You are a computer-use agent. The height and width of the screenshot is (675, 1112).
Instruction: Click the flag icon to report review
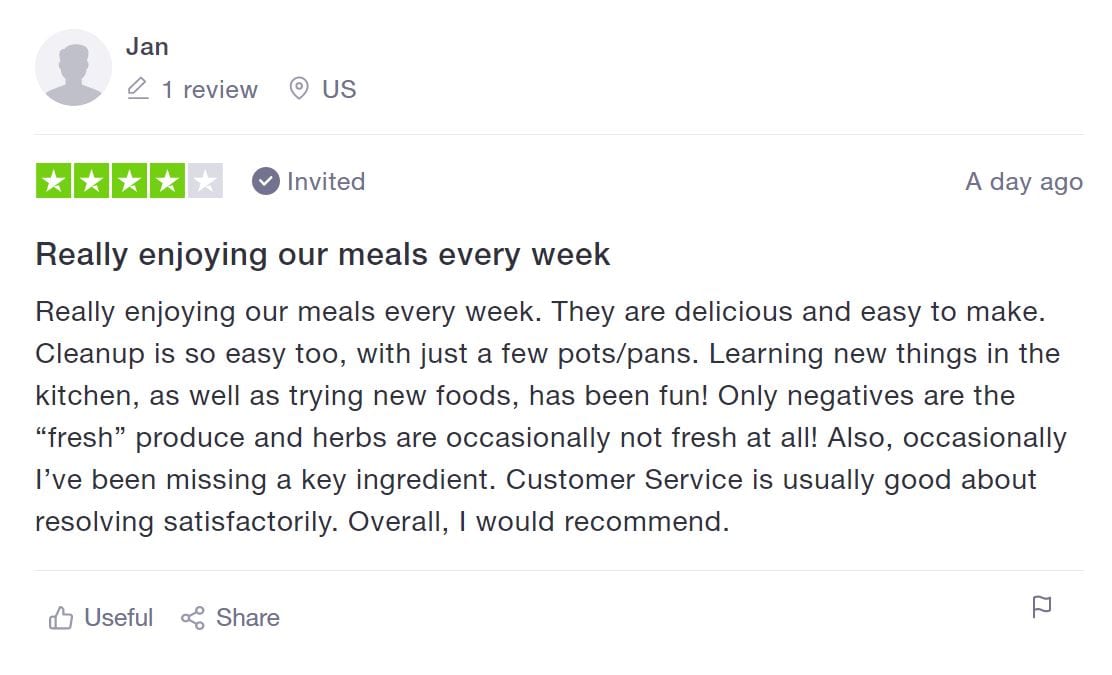click(x=1041, y=606)
